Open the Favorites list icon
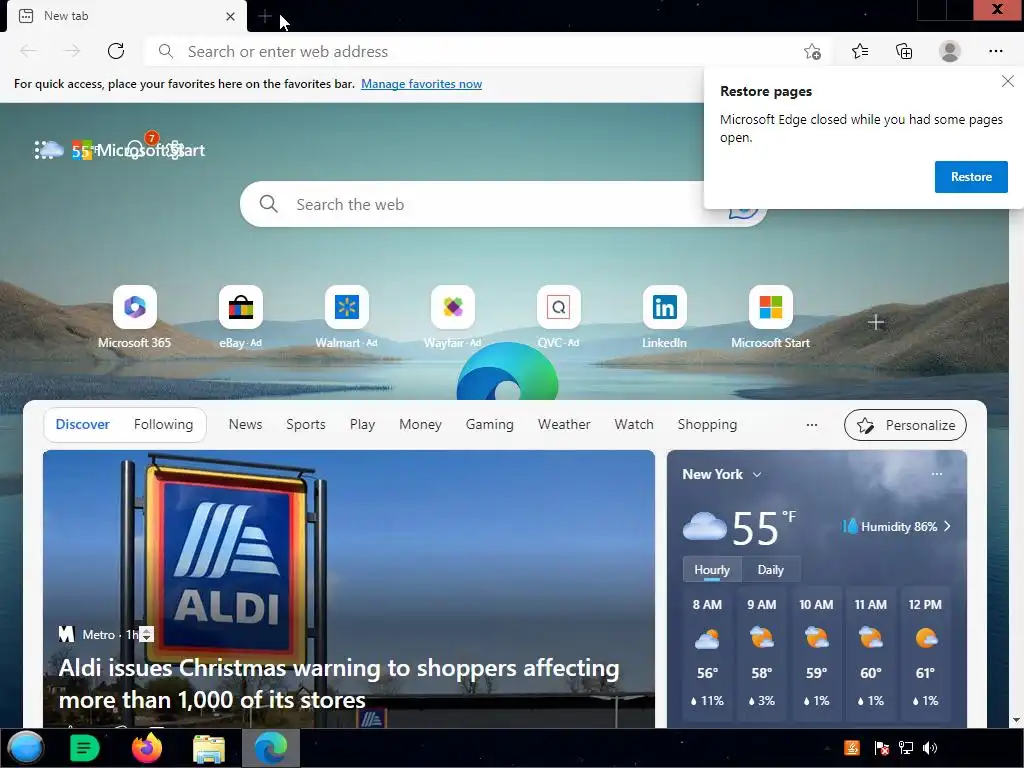This screenshot has width=1024, height=768. [859, 51]
